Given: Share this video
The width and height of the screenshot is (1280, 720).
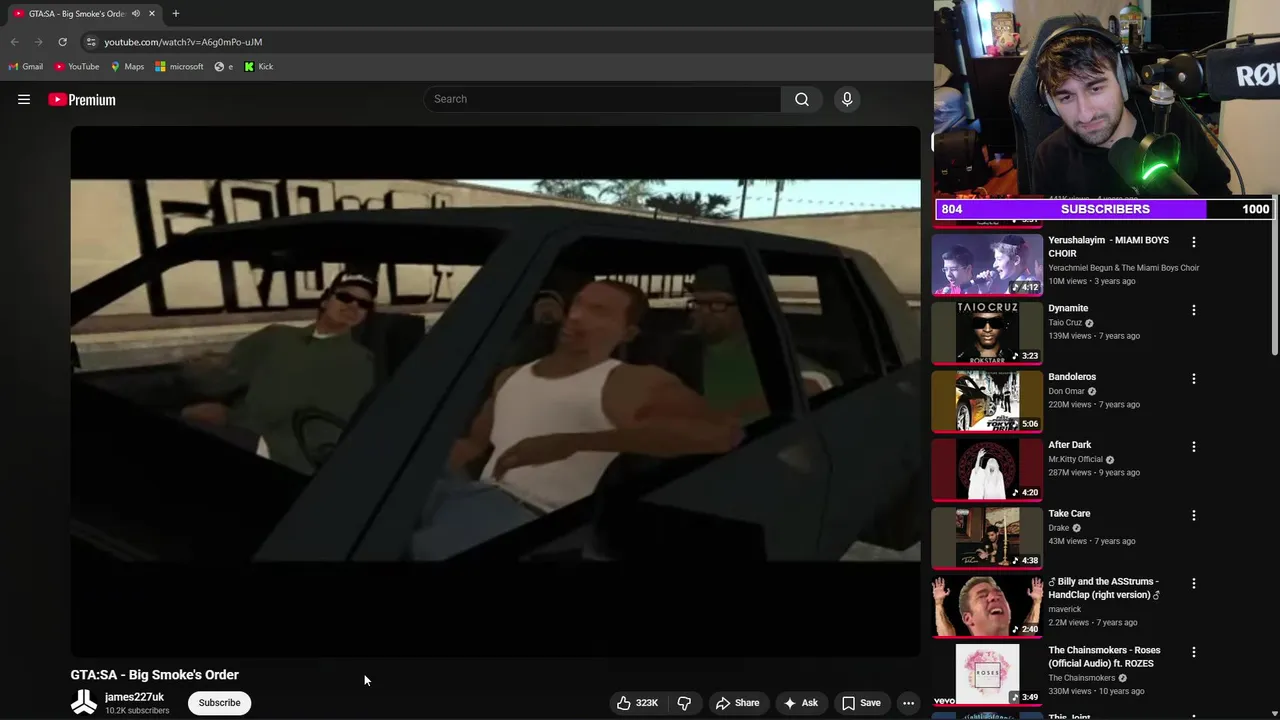Looking at the screenshot, I should click(x=737, y=703).
